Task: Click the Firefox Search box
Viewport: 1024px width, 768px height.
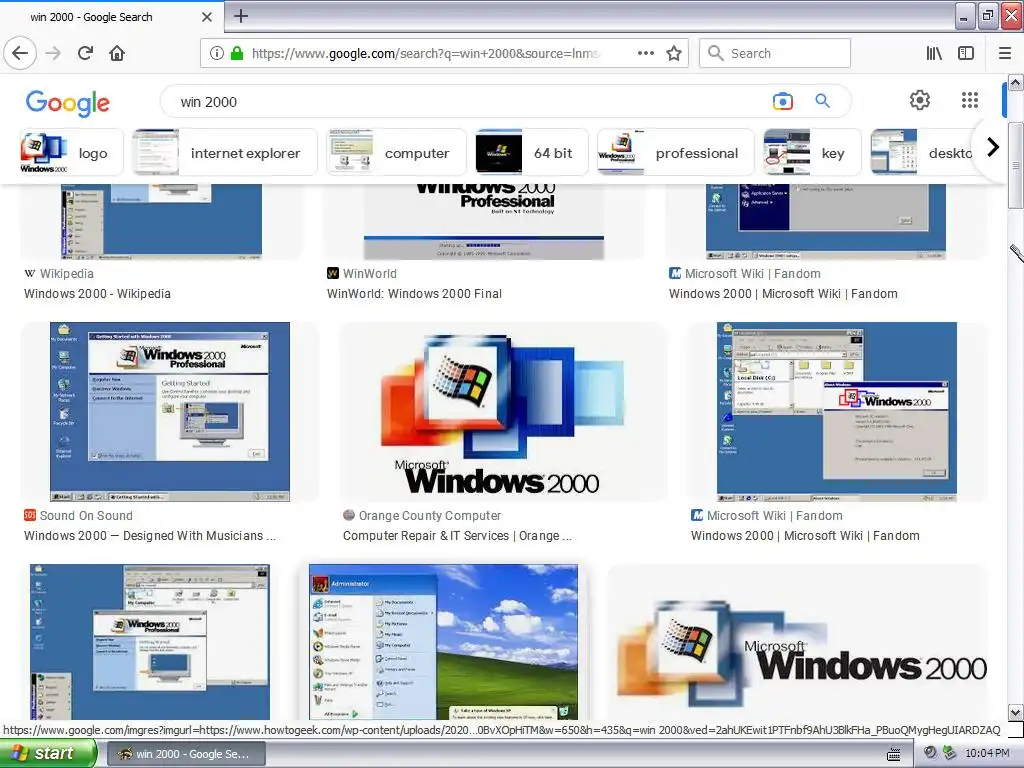Action: [x=775, y=53]
